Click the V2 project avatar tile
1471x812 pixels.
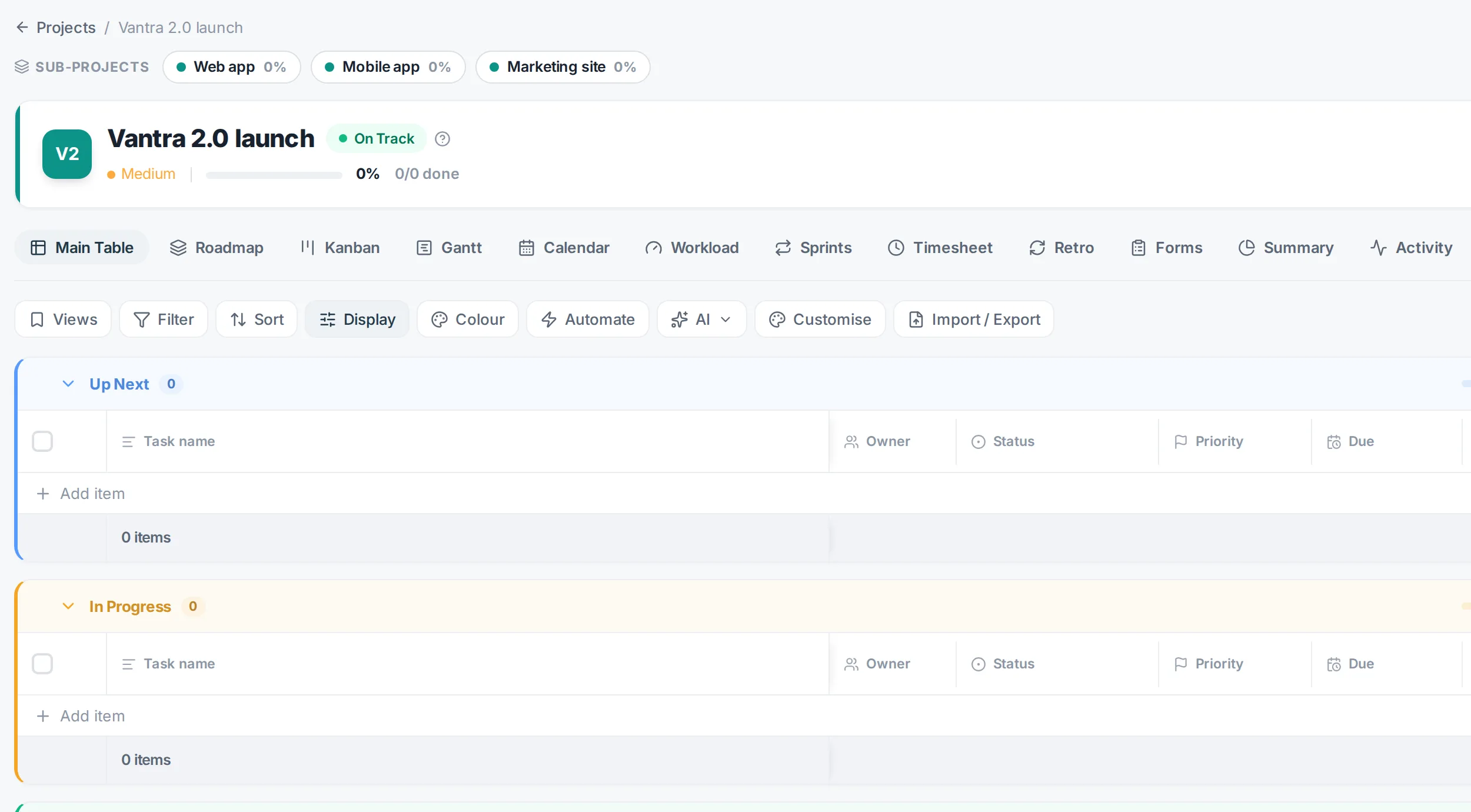tap(67, 154)
